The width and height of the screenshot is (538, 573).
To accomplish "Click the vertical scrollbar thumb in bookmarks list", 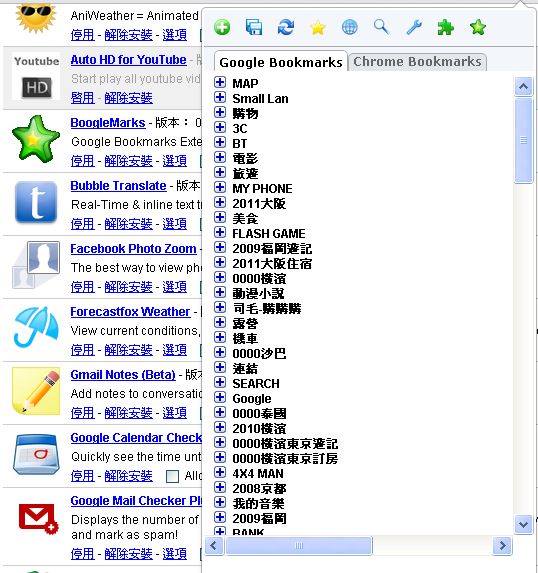I will pos(523,141).
